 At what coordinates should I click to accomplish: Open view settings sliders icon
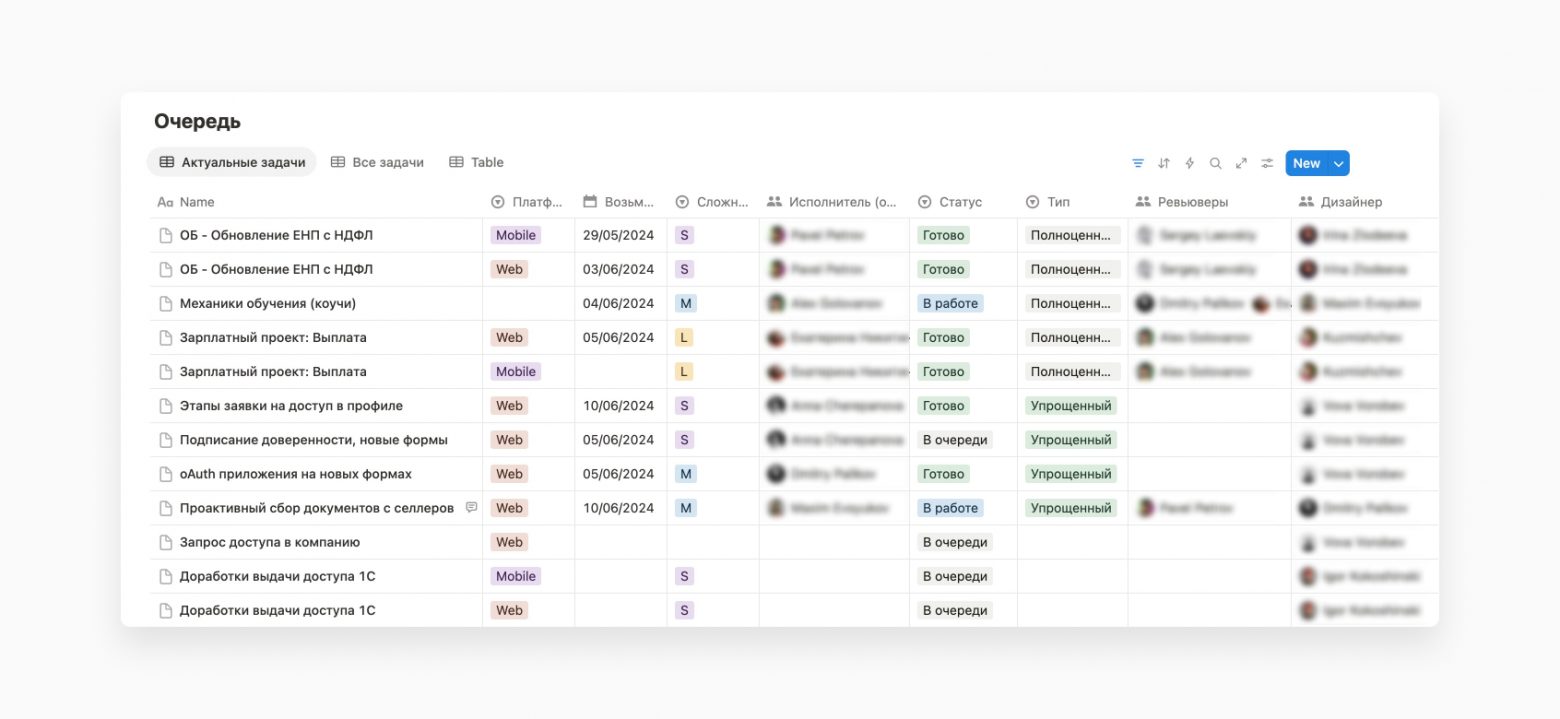[x=1267, y=163]
